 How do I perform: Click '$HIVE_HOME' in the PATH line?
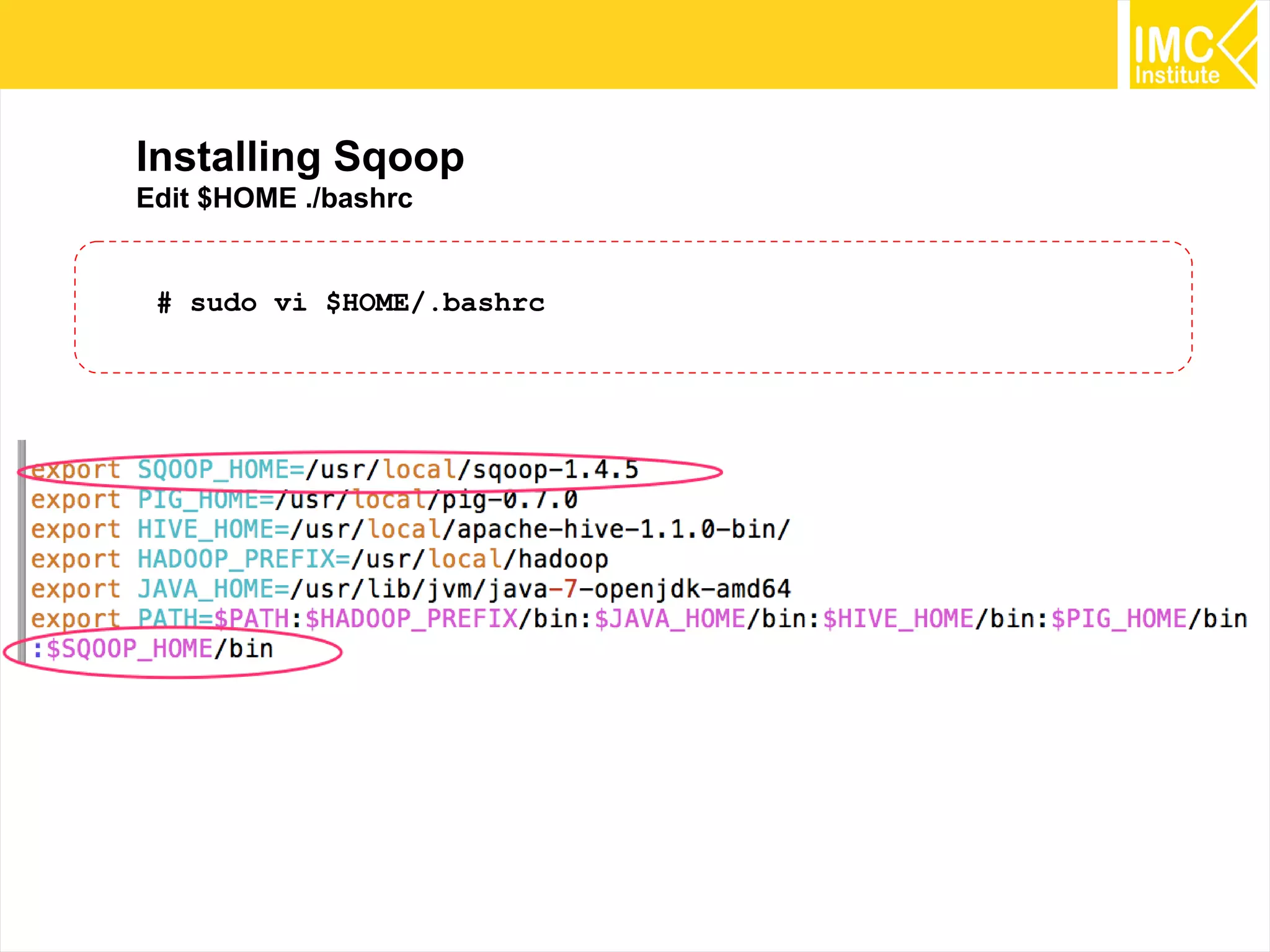tap(898, 619)
